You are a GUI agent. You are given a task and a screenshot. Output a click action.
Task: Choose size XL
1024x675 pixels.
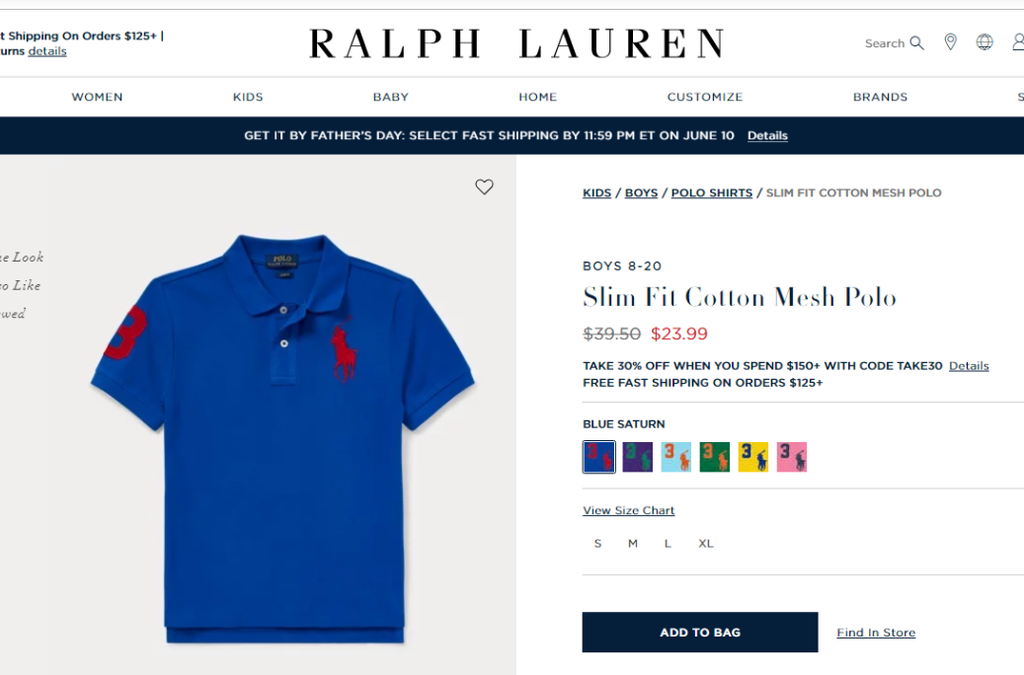point(706,543)
